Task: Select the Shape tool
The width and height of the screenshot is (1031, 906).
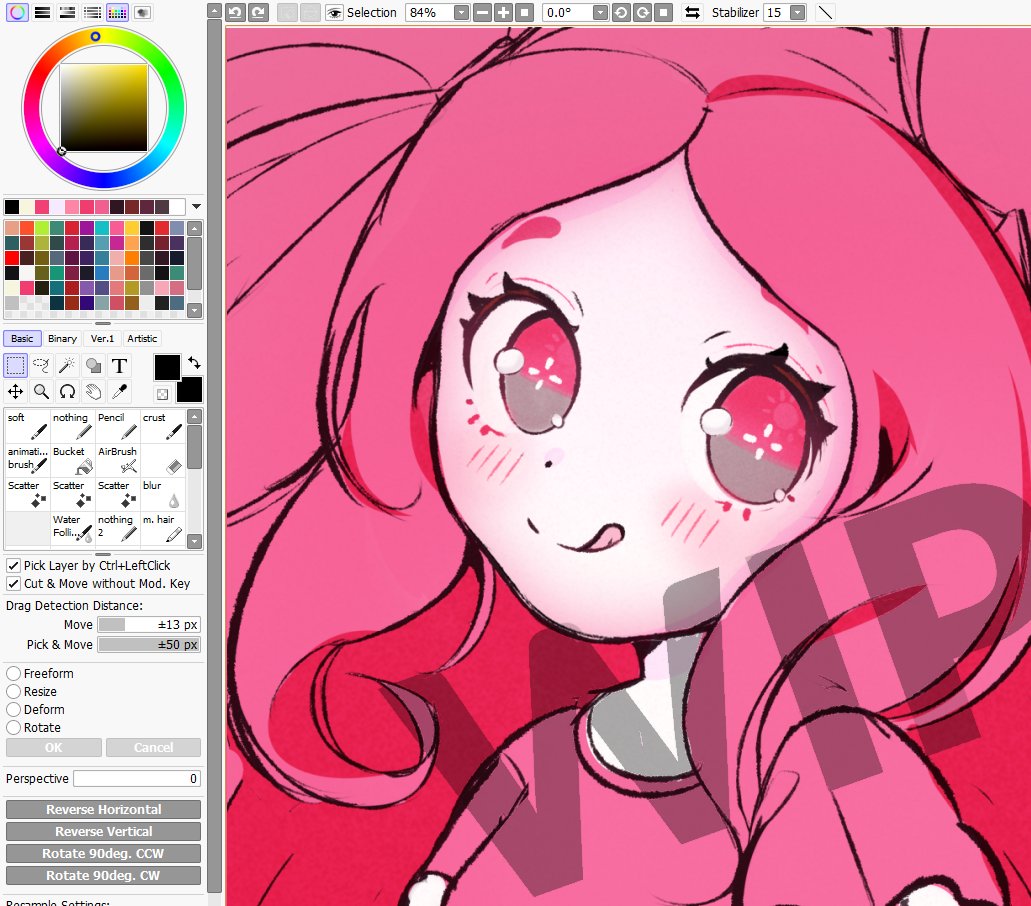Action: (93, 365)
